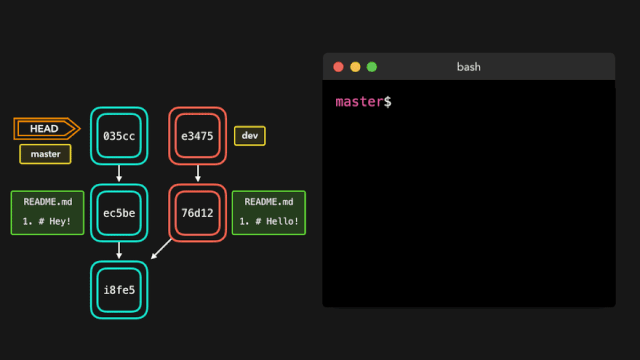Click the green maximize button of terminal
This screenshot has height=360, width=640.
pos(372,67)
